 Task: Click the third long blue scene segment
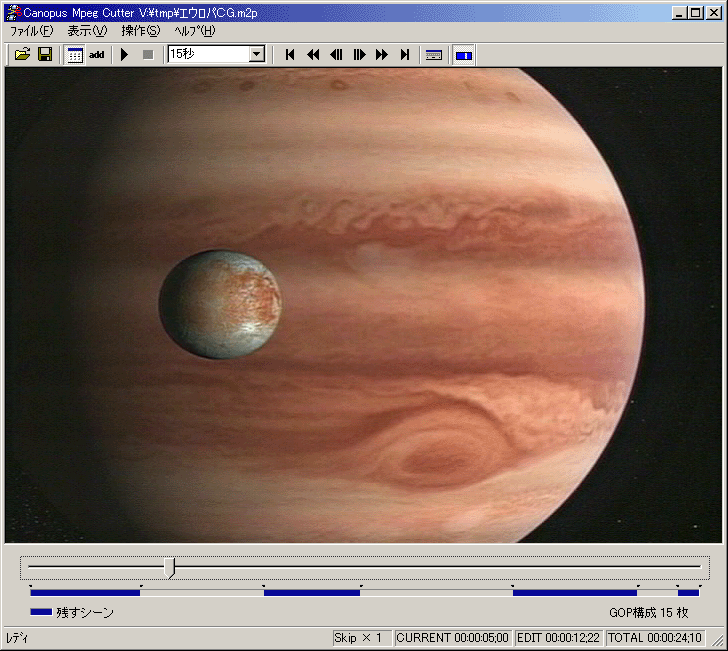(575, 593)
